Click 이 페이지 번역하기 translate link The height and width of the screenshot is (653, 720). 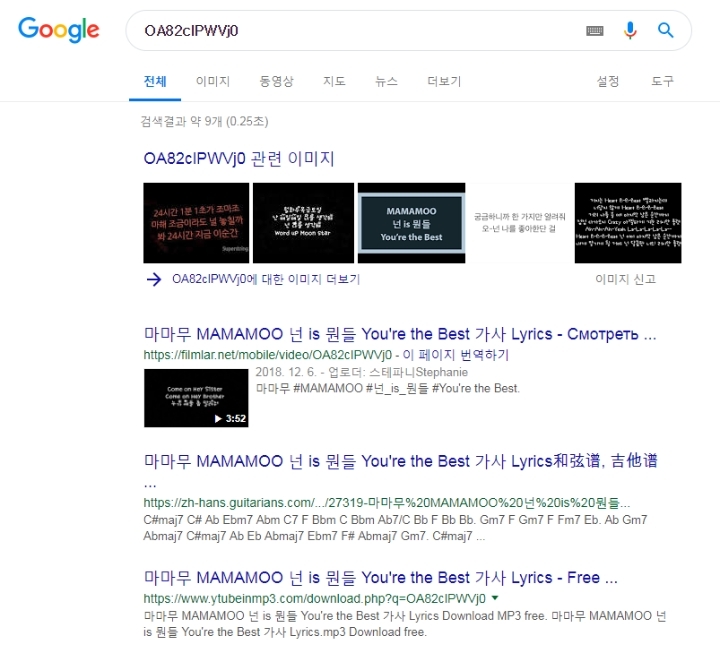point(456,355)
